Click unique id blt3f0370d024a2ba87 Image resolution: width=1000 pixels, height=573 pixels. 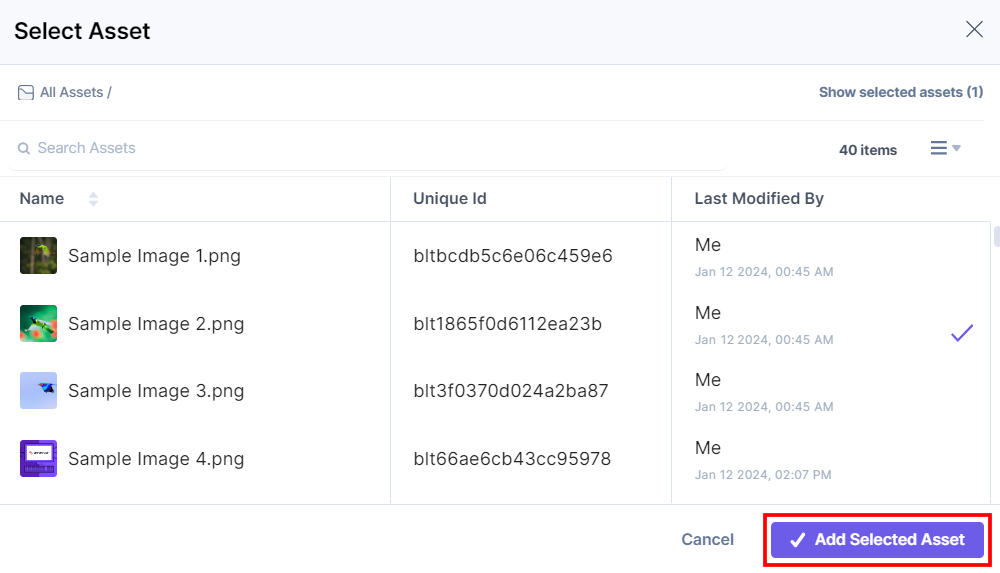(x=511, y=391)
